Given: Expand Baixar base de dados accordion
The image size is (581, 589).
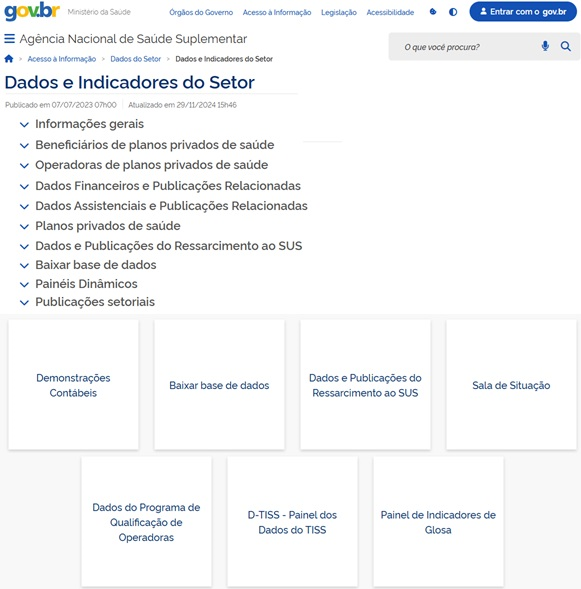Looking at the screenshot, I should (88, 265).
